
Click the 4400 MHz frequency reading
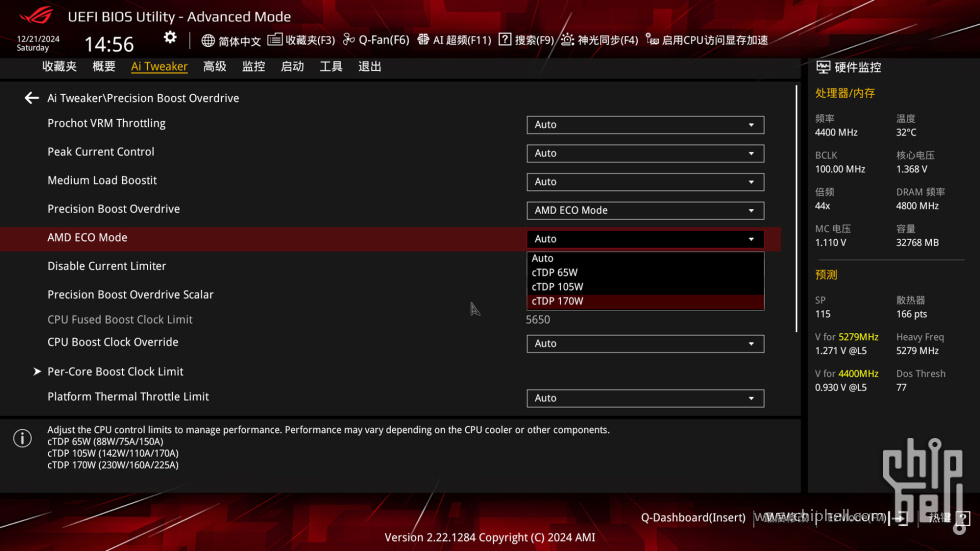(836, 132)
